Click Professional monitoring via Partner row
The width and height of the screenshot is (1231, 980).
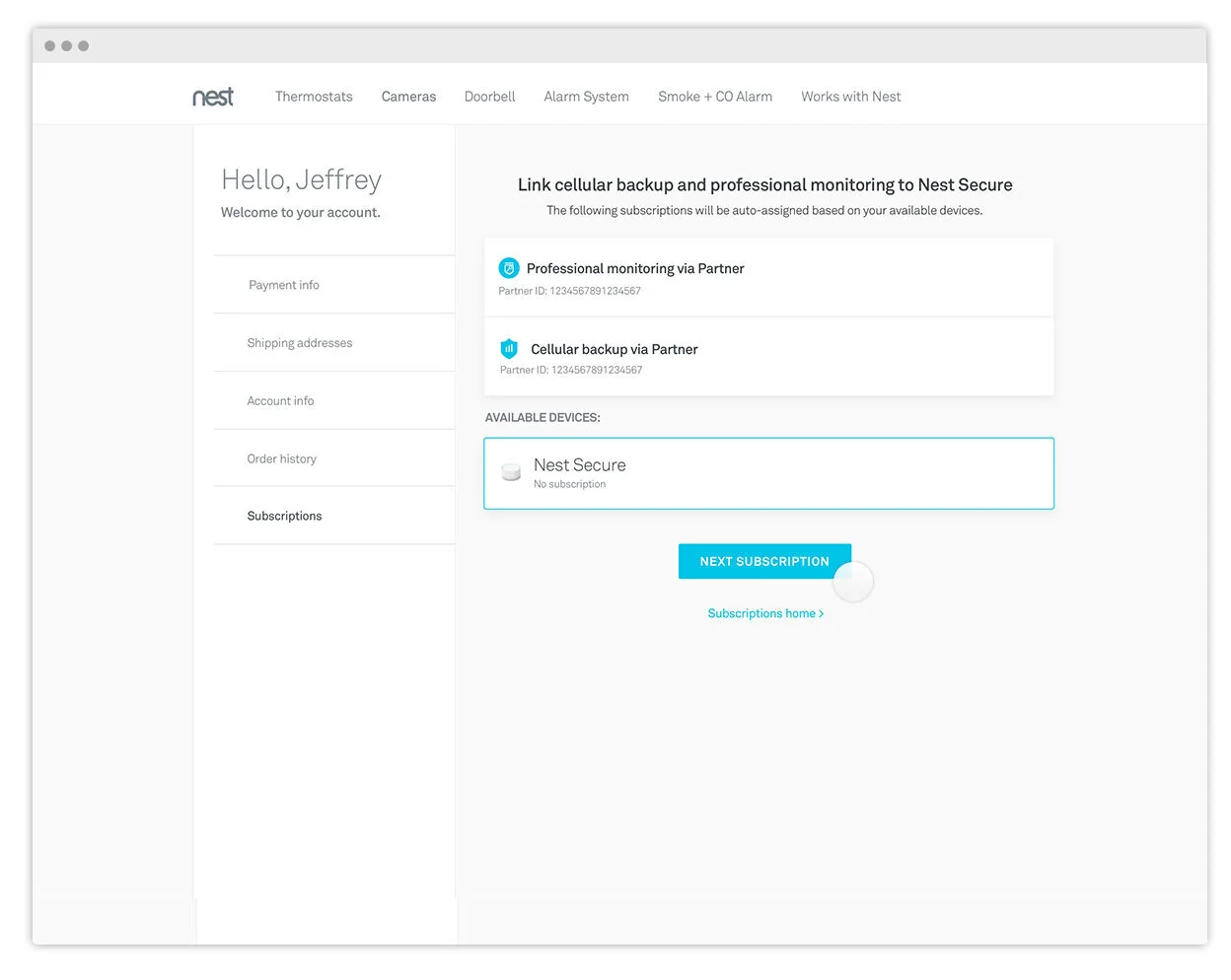(x=768, y=277)
